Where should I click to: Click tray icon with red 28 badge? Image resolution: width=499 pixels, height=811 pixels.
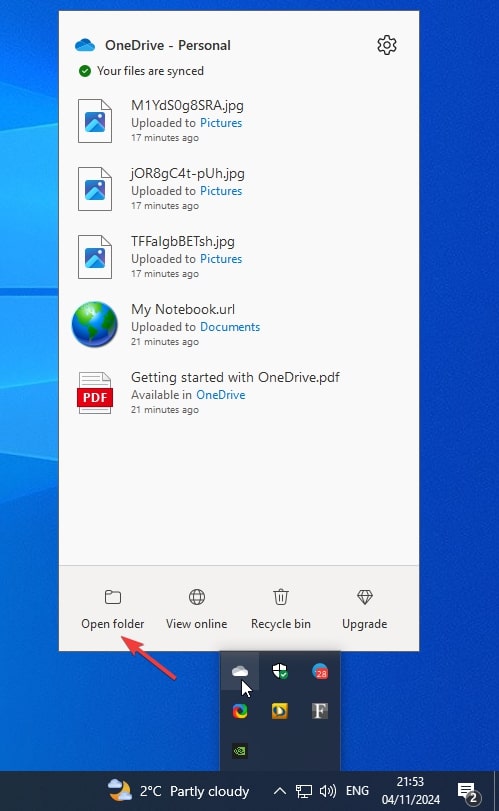pos(320,671)
